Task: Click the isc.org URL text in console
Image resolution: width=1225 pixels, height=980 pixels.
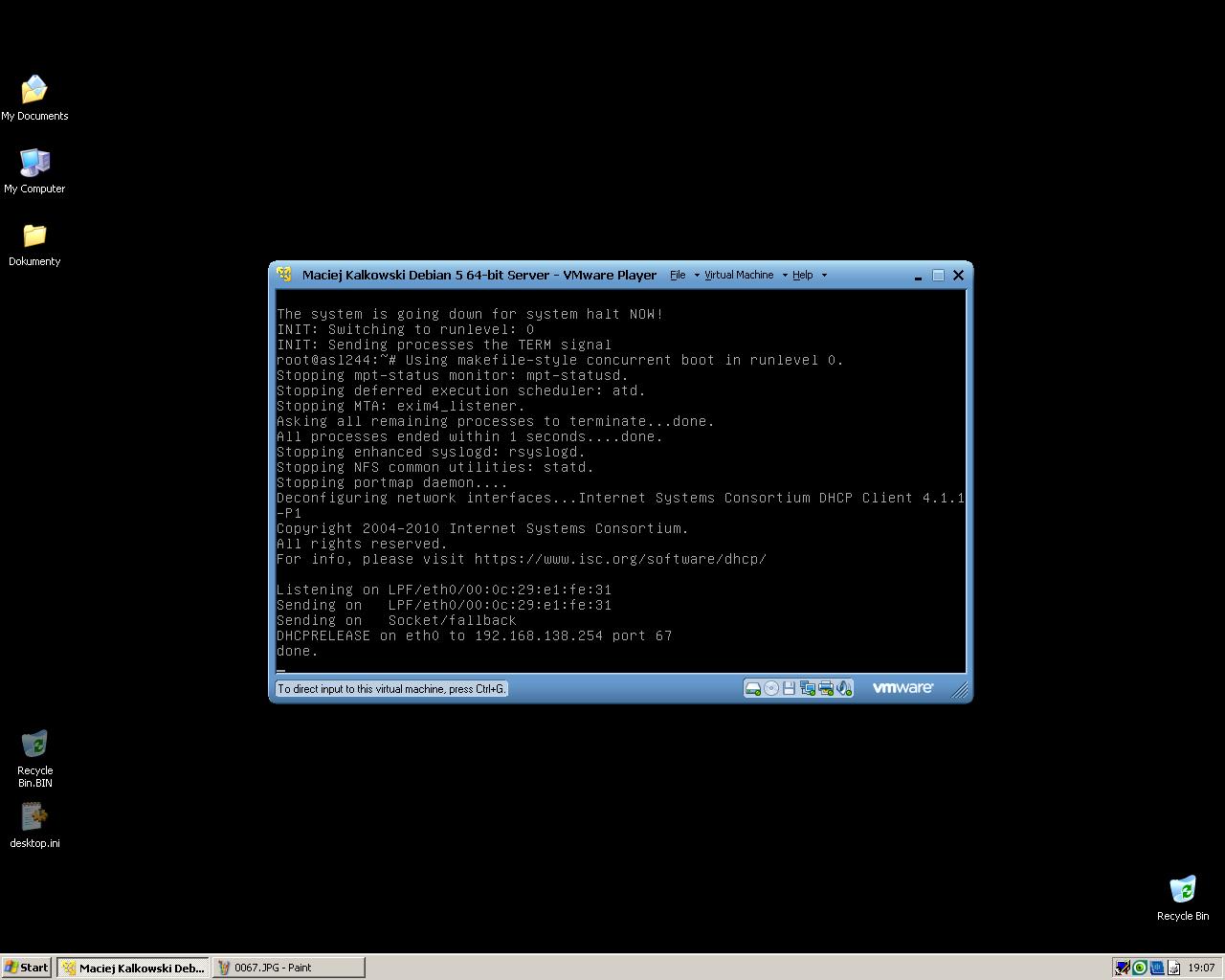Action: tap(620, 559)
